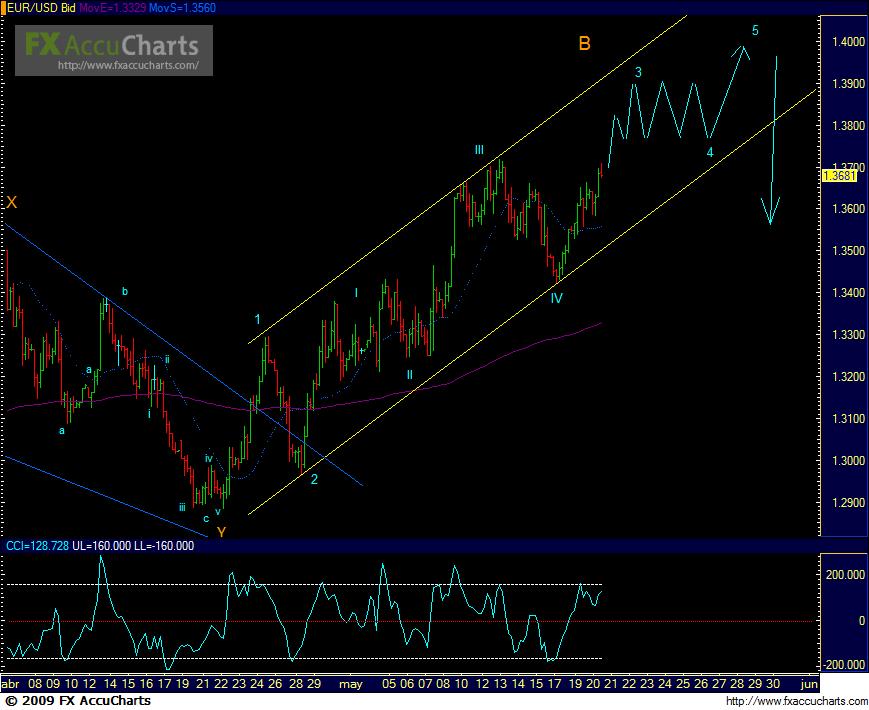
Task: Select the wave III label at channel top
Action: pyautogui.click(x=480, y=149)
